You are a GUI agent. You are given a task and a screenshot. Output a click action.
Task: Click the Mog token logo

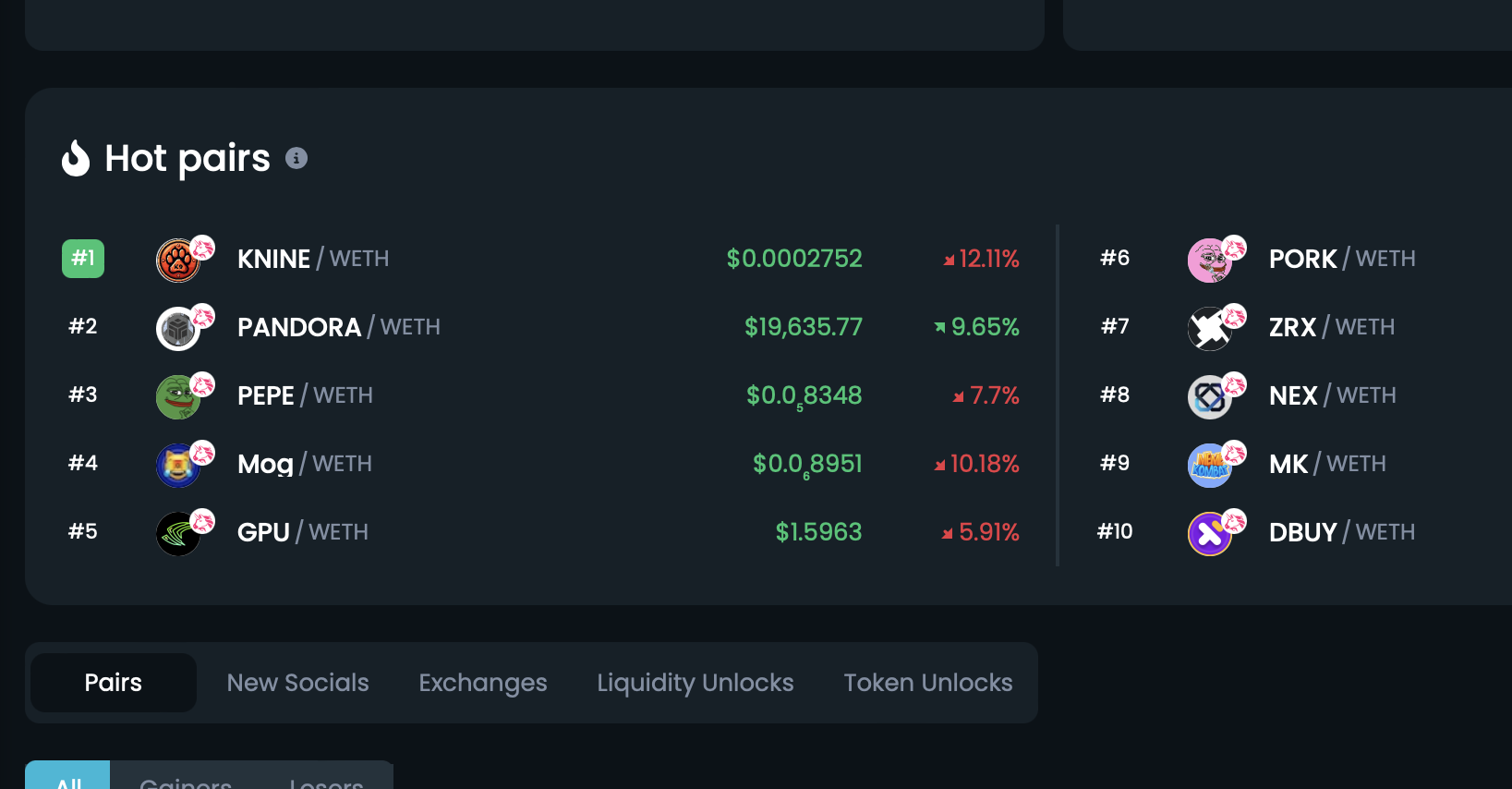pyautogui.click(x=178, y=466)
